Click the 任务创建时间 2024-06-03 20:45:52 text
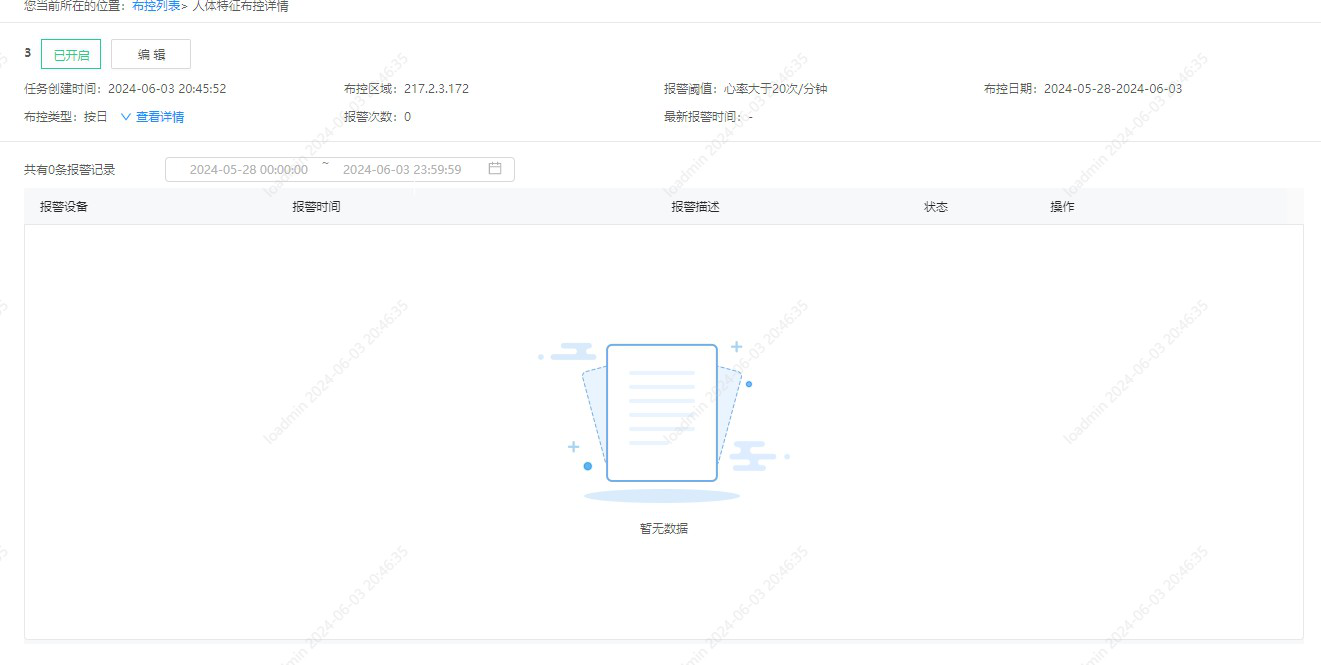Viewport: 1321px width, 665px height. click(x=125, y=89)
